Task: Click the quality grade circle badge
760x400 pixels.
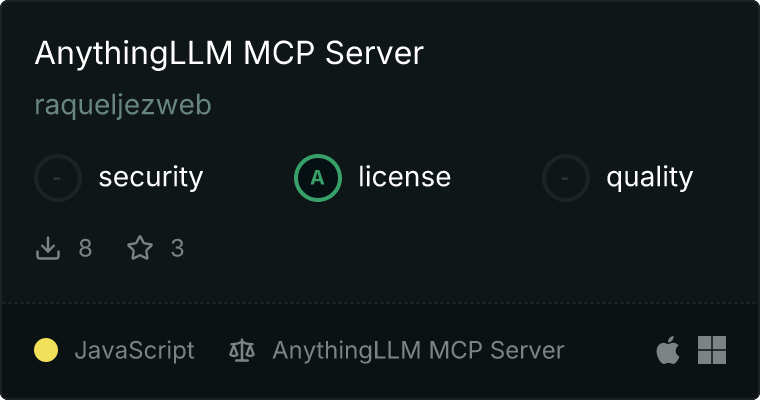Action: [566, 178]
